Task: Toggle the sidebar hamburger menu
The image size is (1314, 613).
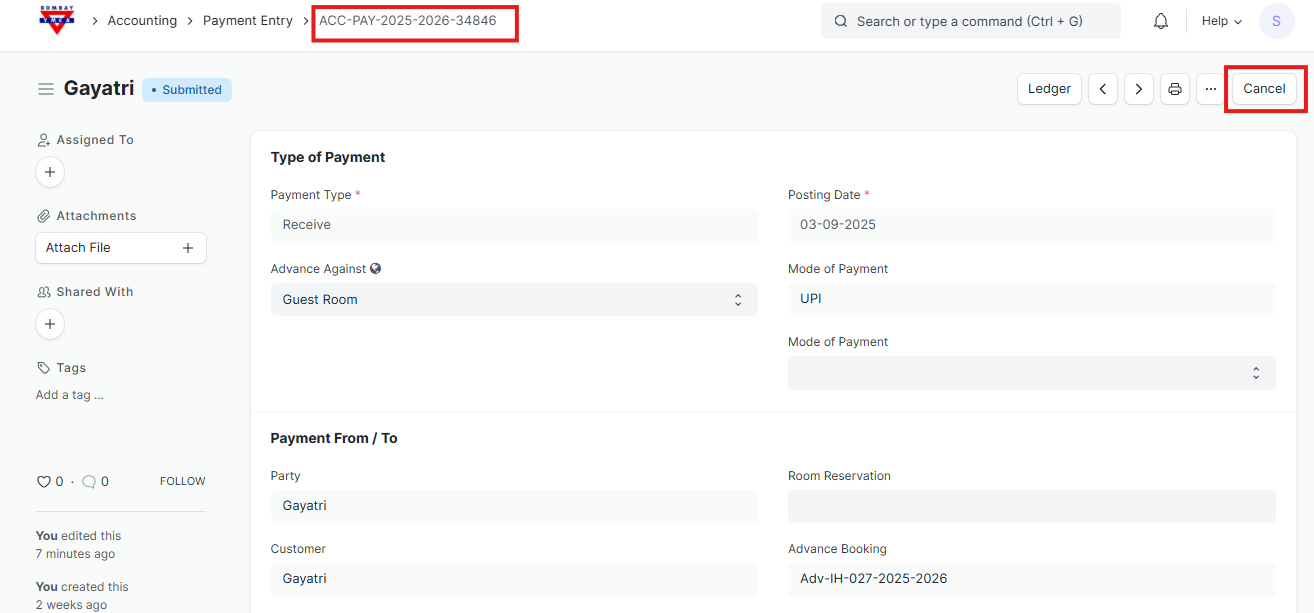Action: point(45,89)
